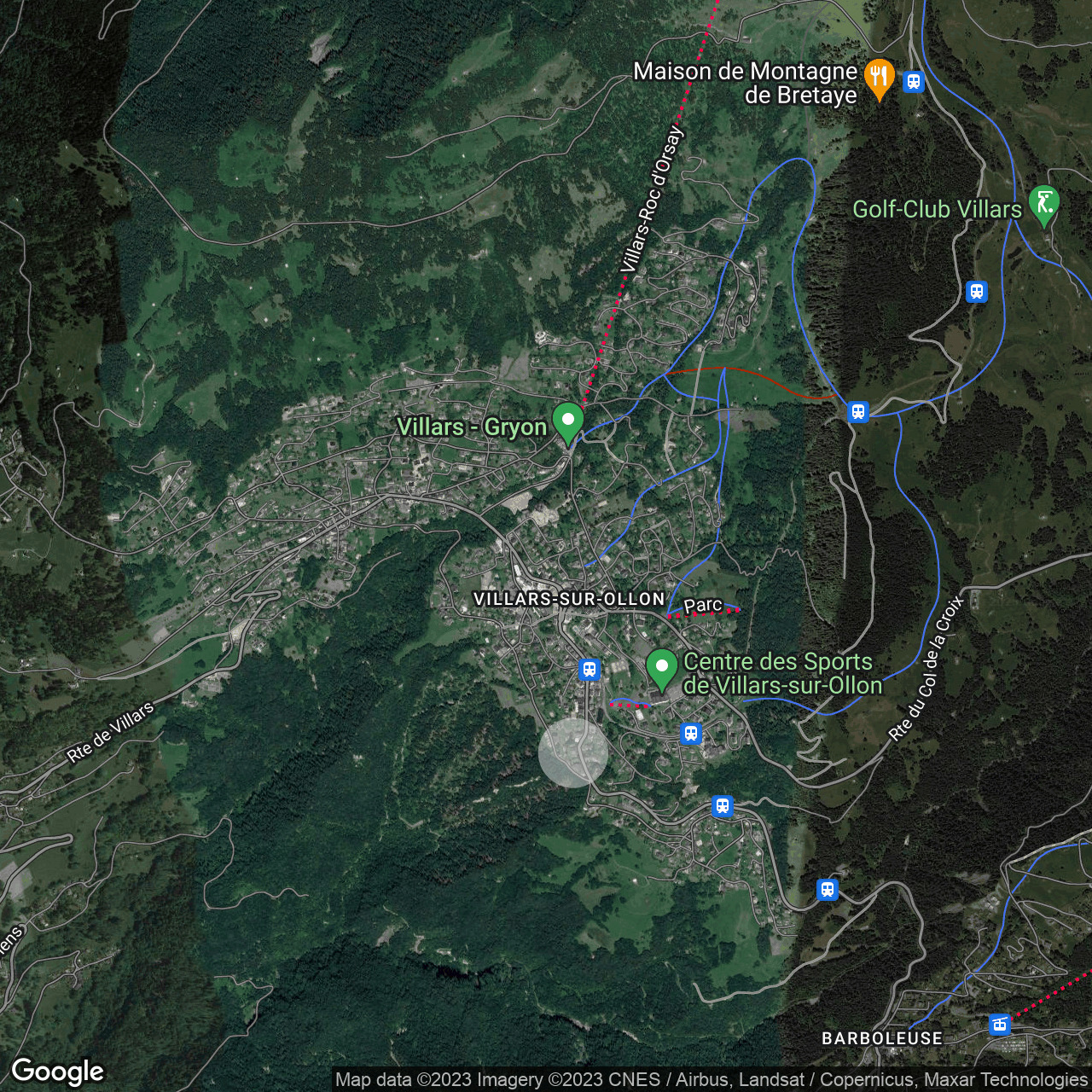The height and width of the screenshot is (1092, 1092).
Task: Click the Google logo
Action: click(57, 1072)
